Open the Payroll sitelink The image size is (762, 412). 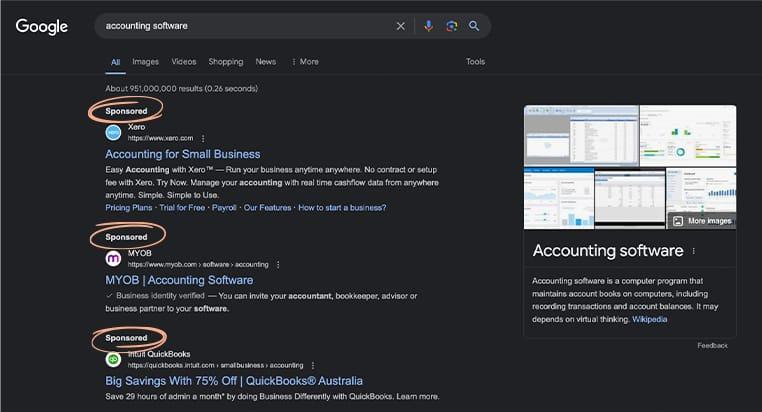(224, 207)
